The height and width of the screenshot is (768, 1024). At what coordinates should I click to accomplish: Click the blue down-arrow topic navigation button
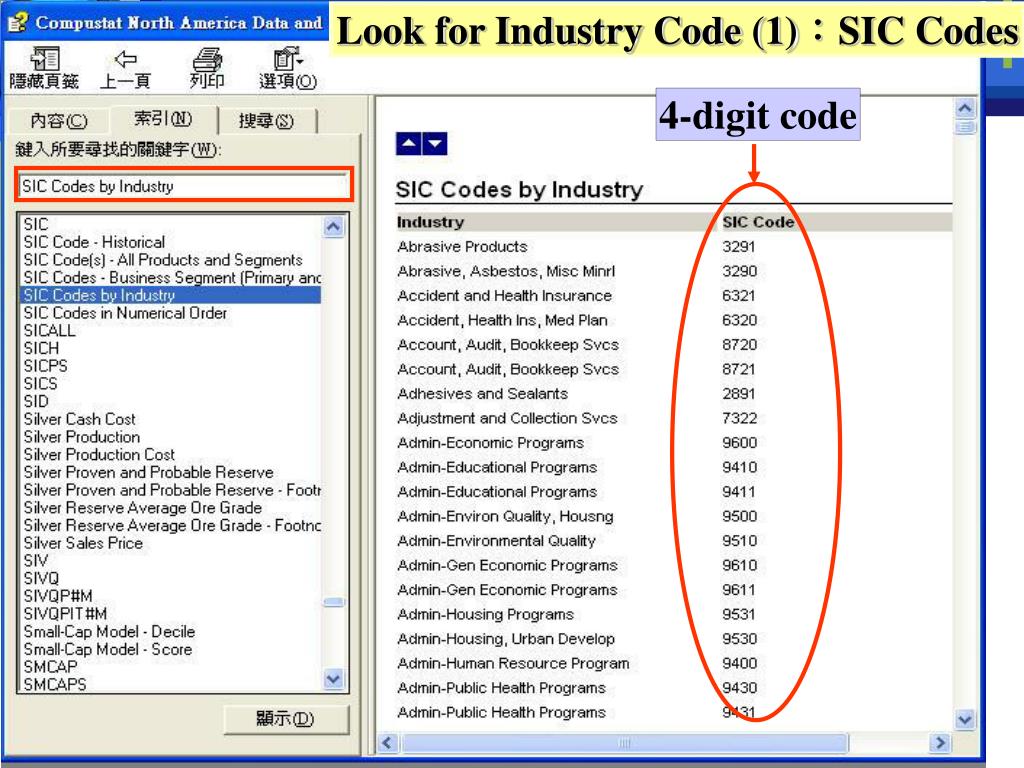click(x=435, y=144)
